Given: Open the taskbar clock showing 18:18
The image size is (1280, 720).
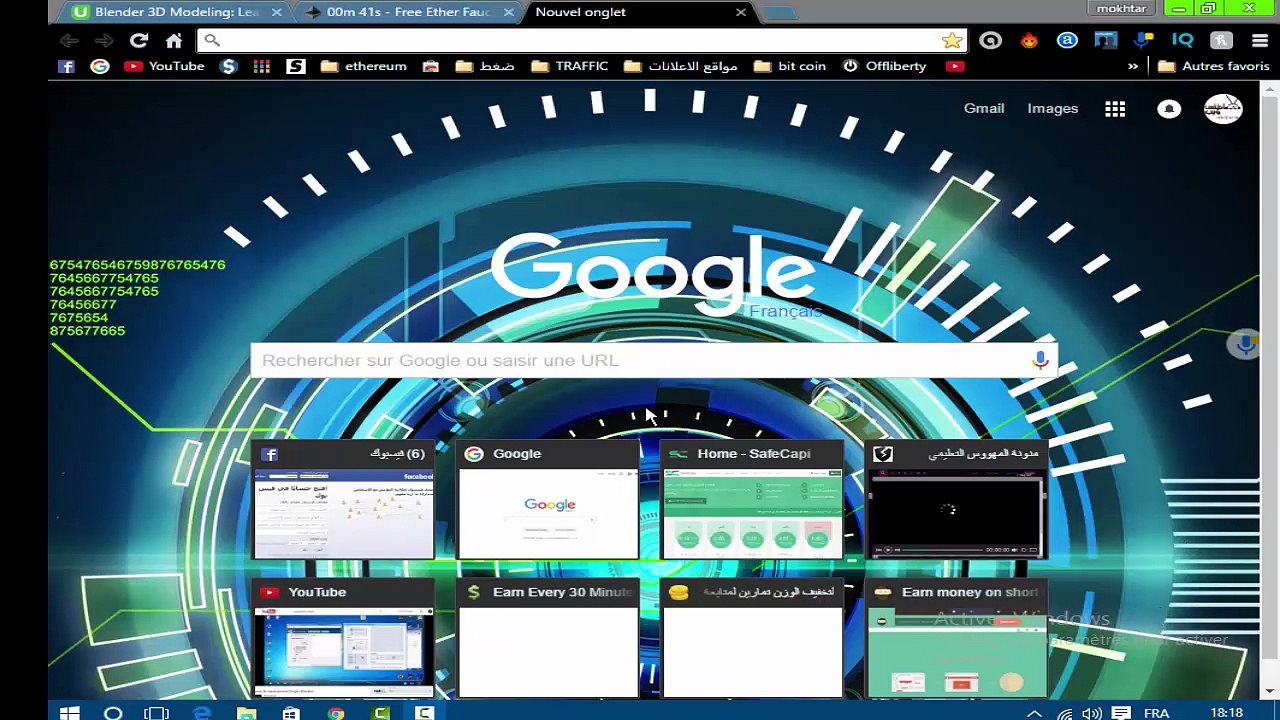Looking at the screenshot, I should coord(1227,713).
